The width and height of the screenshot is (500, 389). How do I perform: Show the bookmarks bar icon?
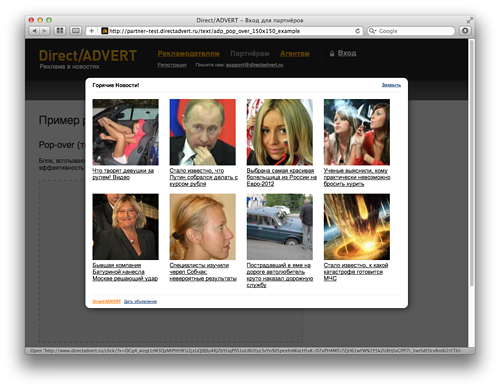[76, 31]
